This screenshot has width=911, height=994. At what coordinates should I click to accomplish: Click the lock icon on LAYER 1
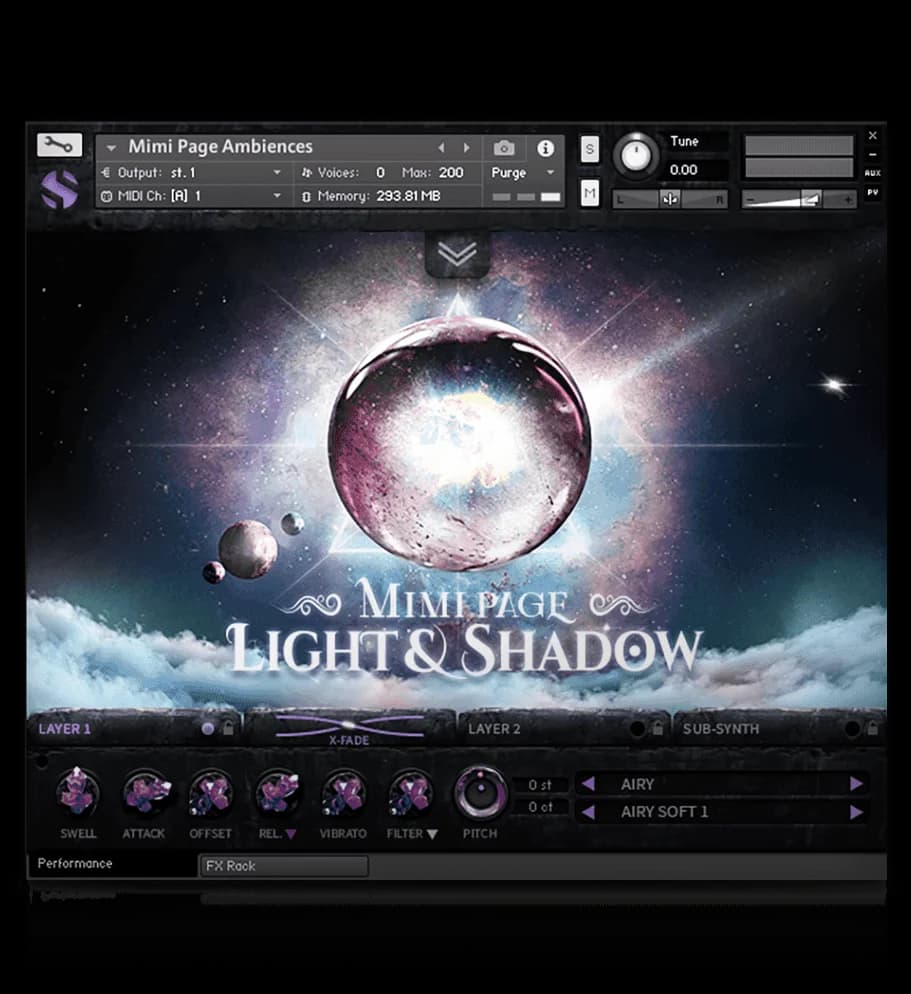(x=227, y=729)
